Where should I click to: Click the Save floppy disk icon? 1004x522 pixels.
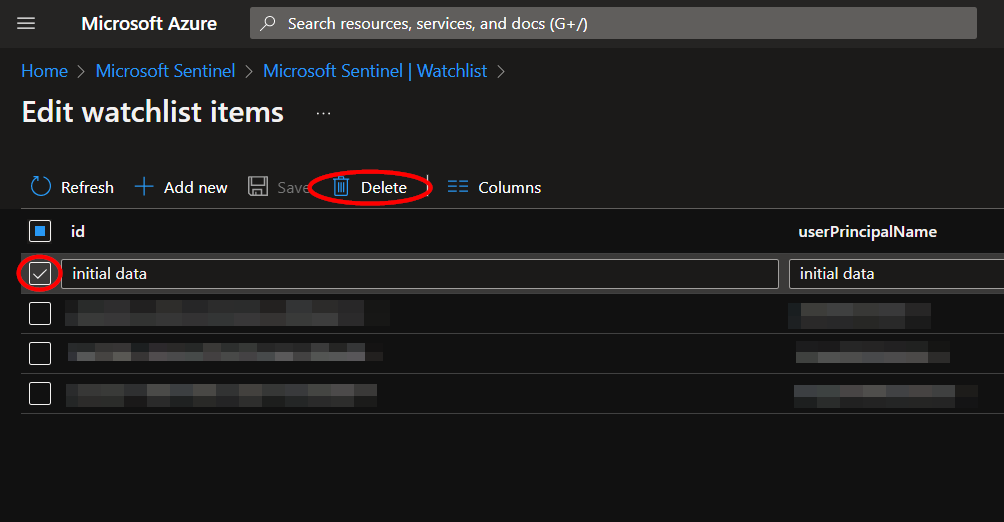tap(258, 187)
